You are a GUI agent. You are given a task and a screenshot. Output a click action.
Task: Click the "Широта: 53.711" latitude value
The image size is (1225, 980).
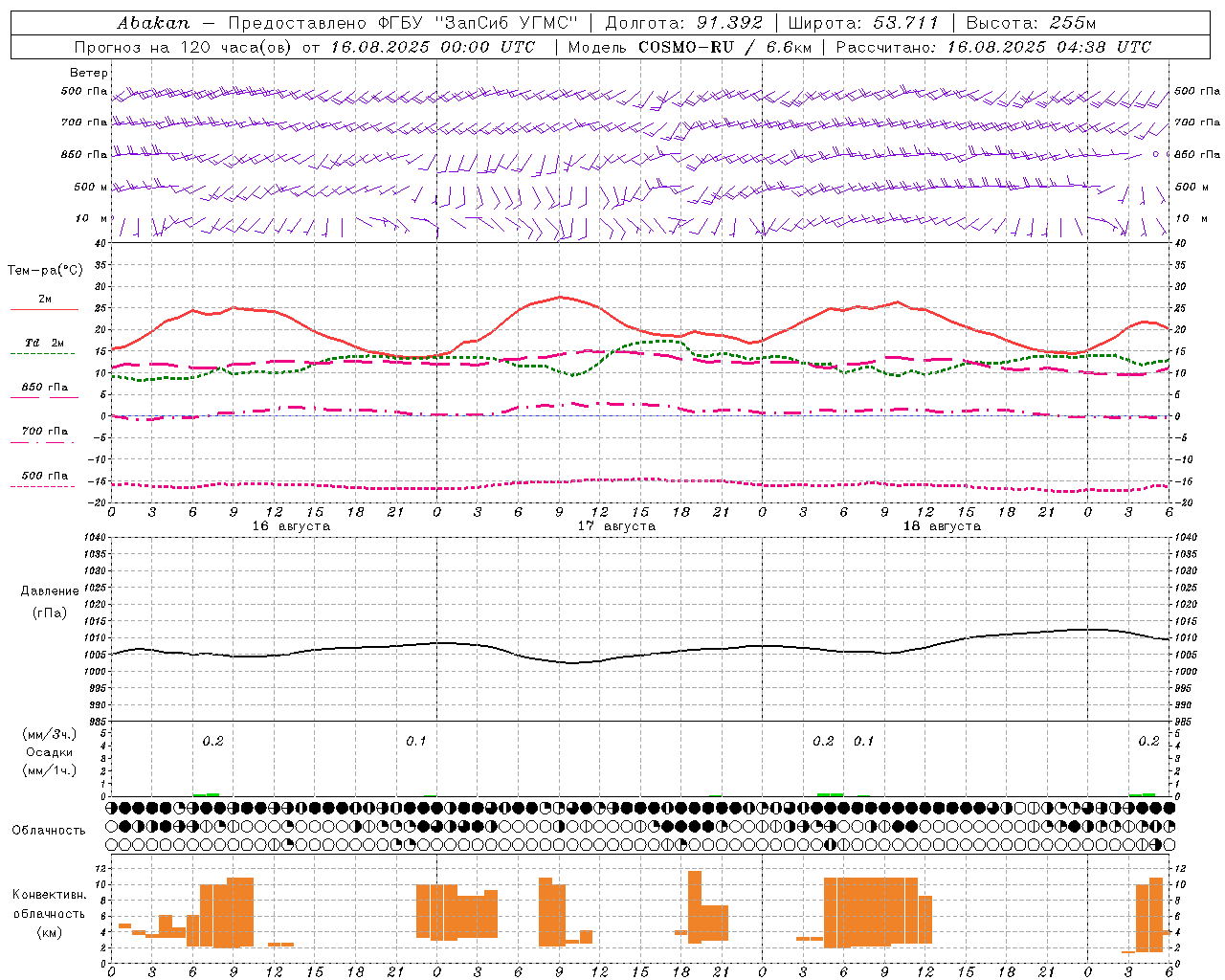[x=863, y=23]
